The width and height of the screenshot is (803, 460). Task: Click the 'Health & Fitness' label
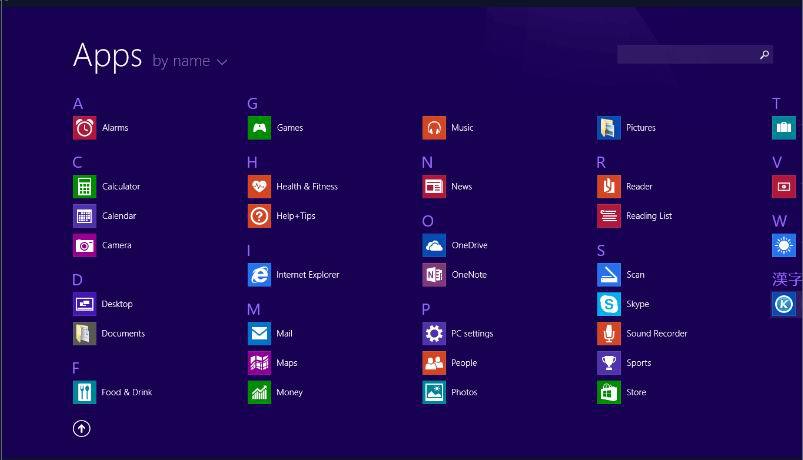[307, 187]
